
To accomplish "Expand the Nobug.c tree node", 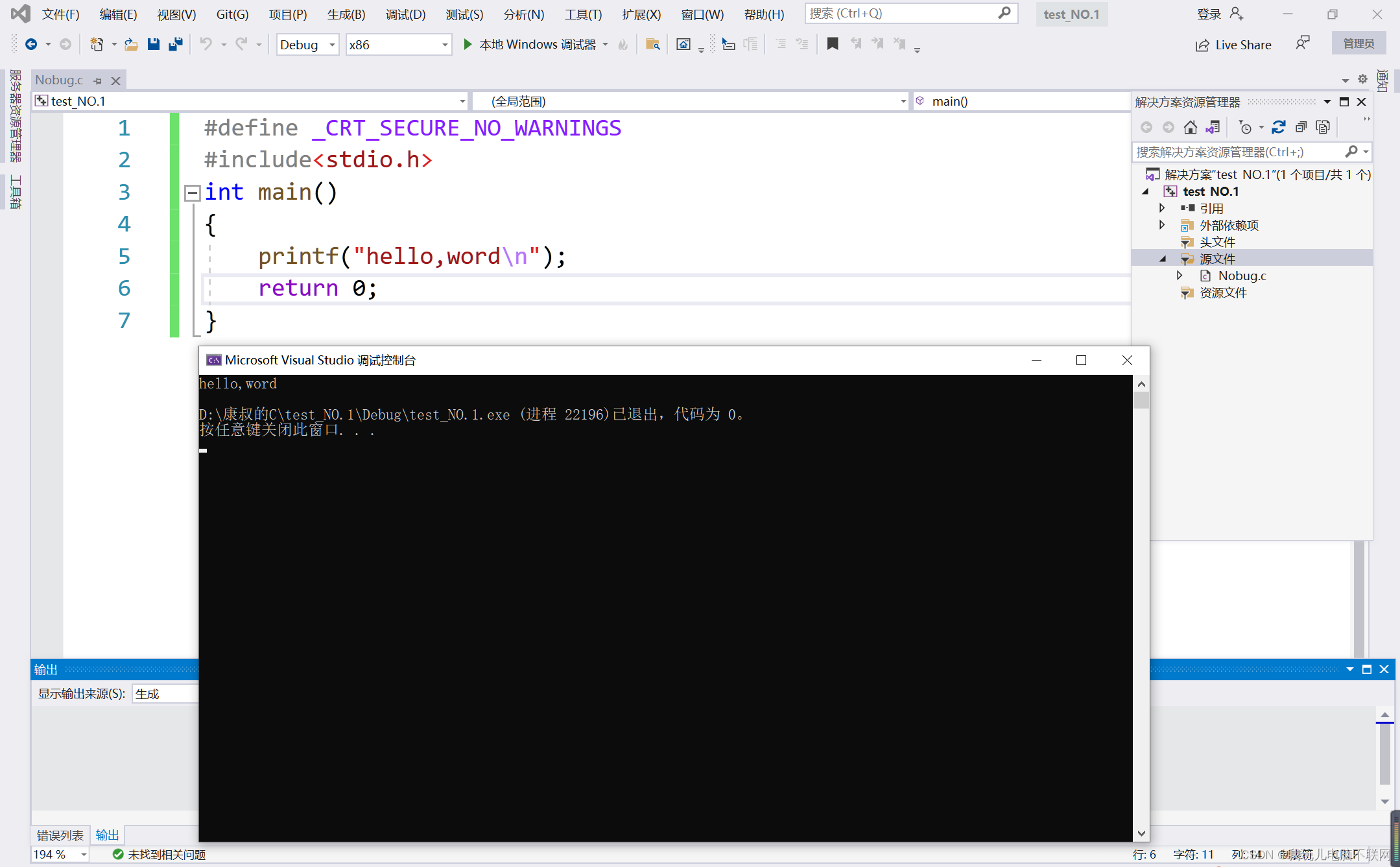I will tap(1180, 276).
